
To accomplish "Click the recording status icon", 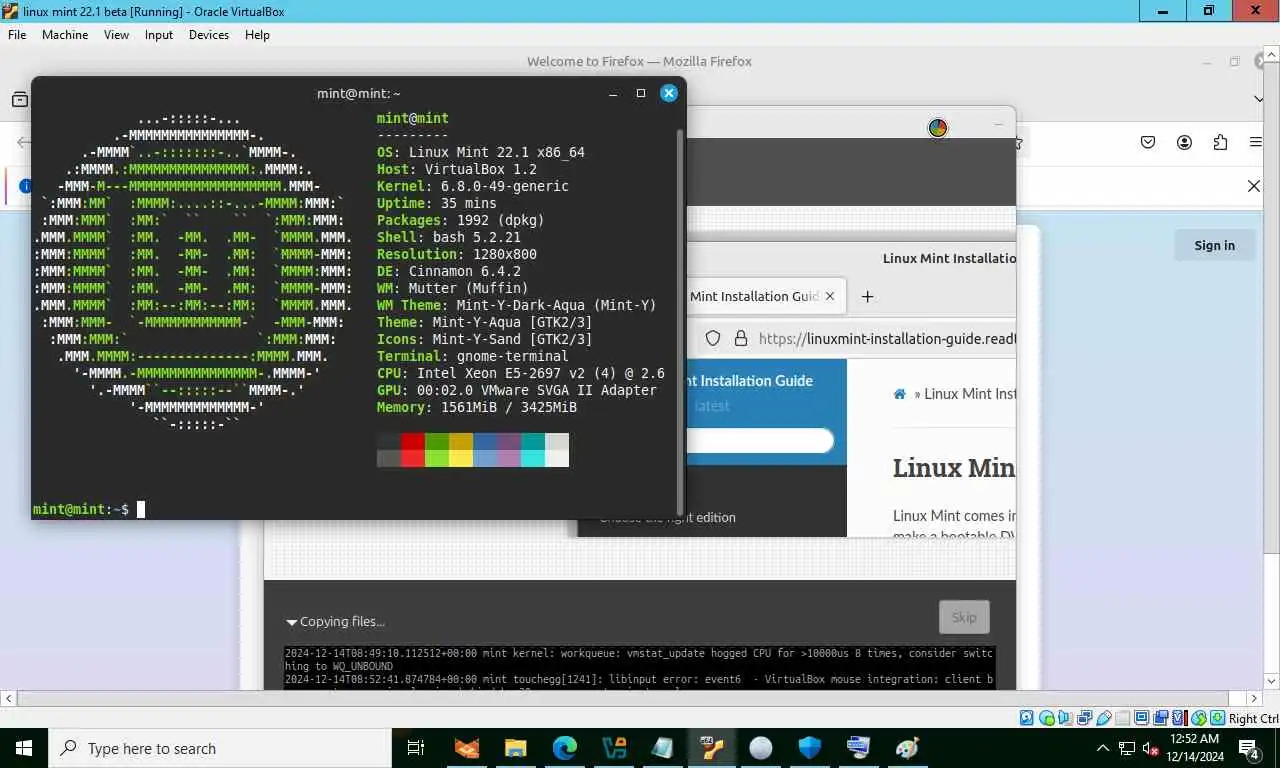I will point(1161,718).
